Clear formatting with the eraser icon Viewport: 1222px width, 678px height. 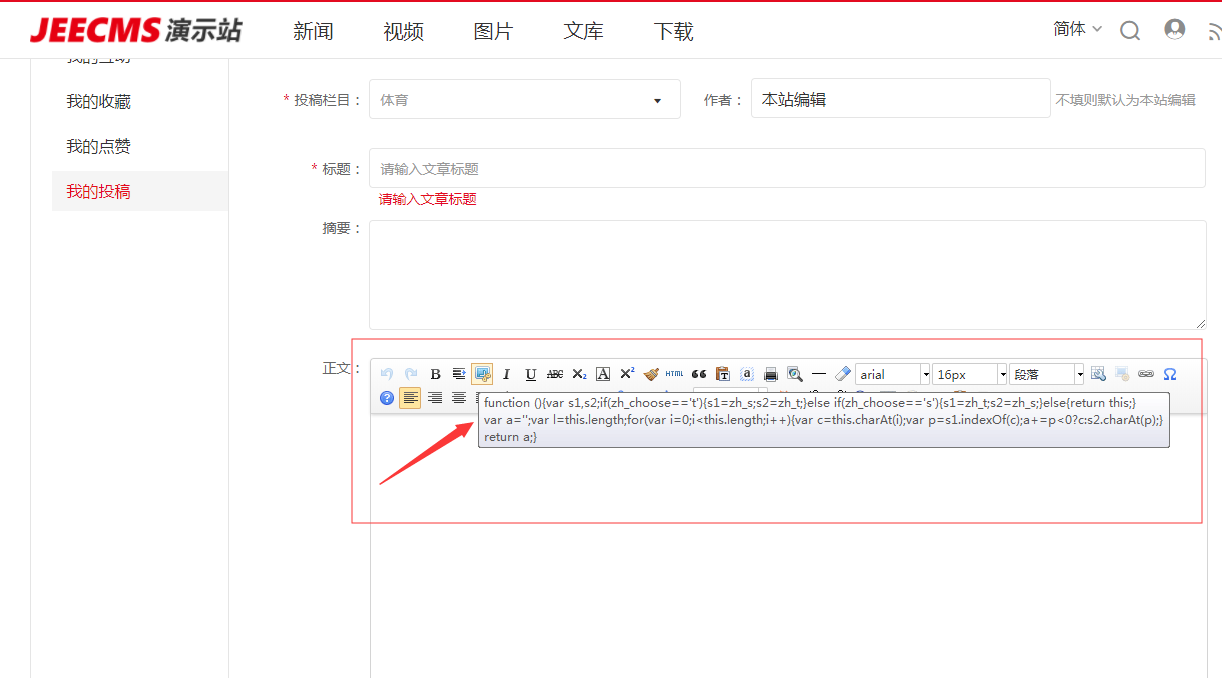(843, 374)
